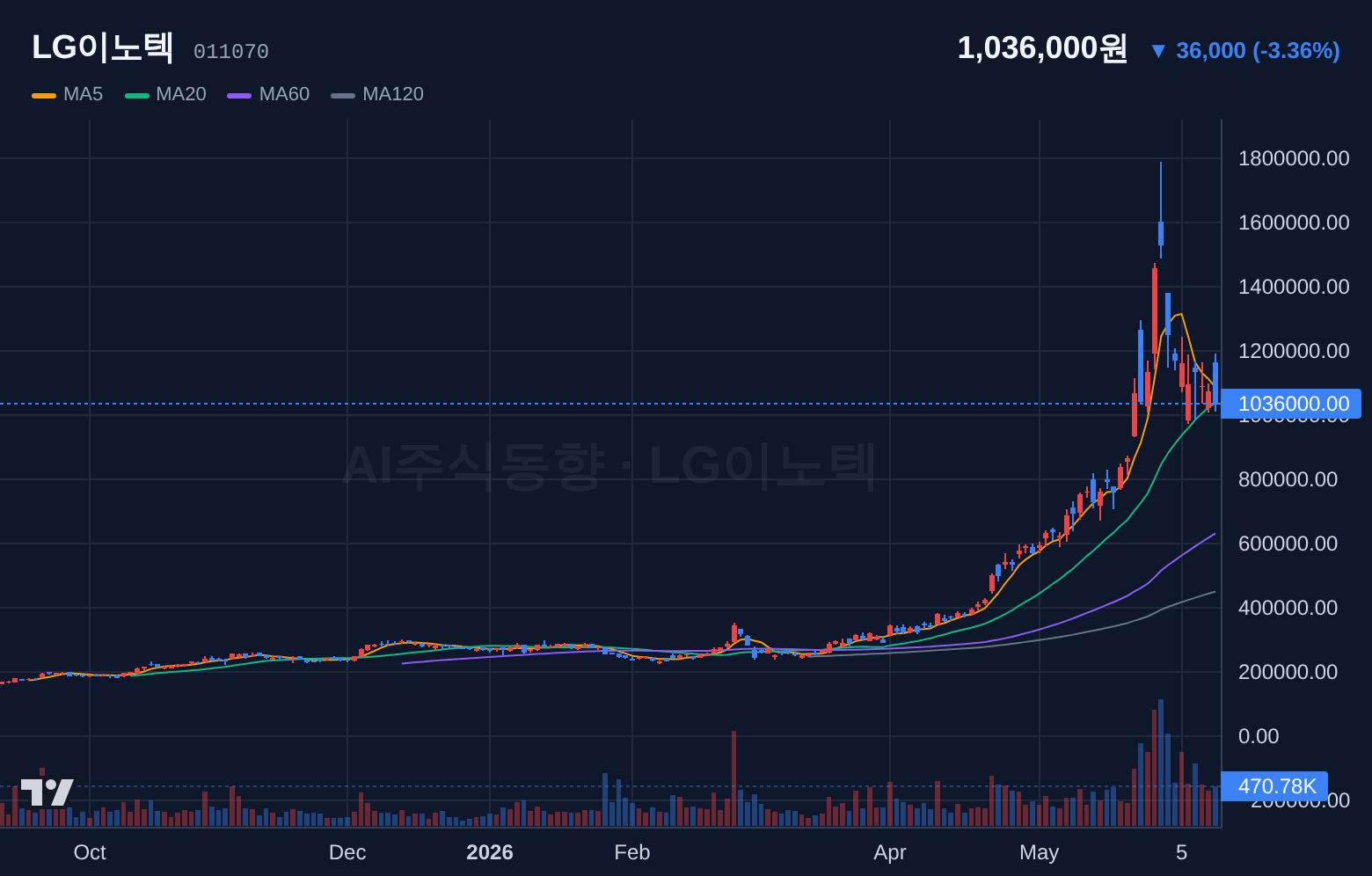The image size is (1372, 876).
Task: Click the TradingView logo icon
Action: click(x=47, y=792)
